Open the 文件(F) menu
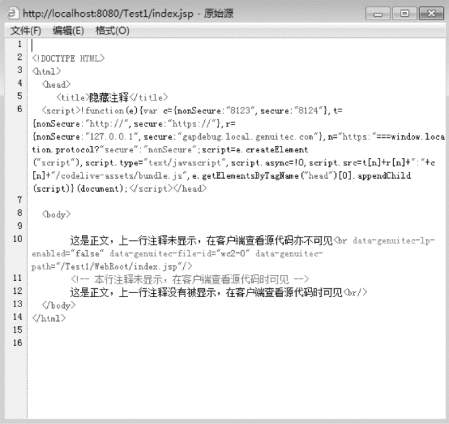 [x=26, y=31]
